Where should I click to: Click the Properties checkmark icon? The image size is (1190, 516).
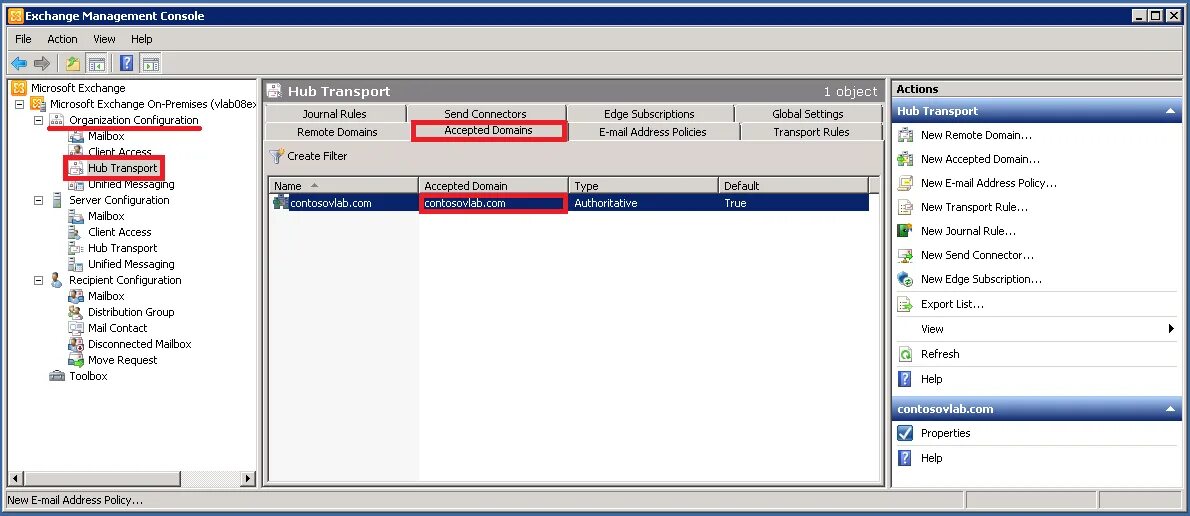(905, 433)
